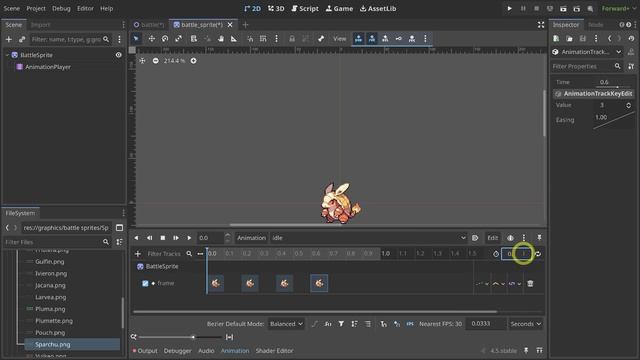Open Bezier Default Mode Balanced dropdown
This screenshot has height=360, width=640.
[x=286, y=324]
